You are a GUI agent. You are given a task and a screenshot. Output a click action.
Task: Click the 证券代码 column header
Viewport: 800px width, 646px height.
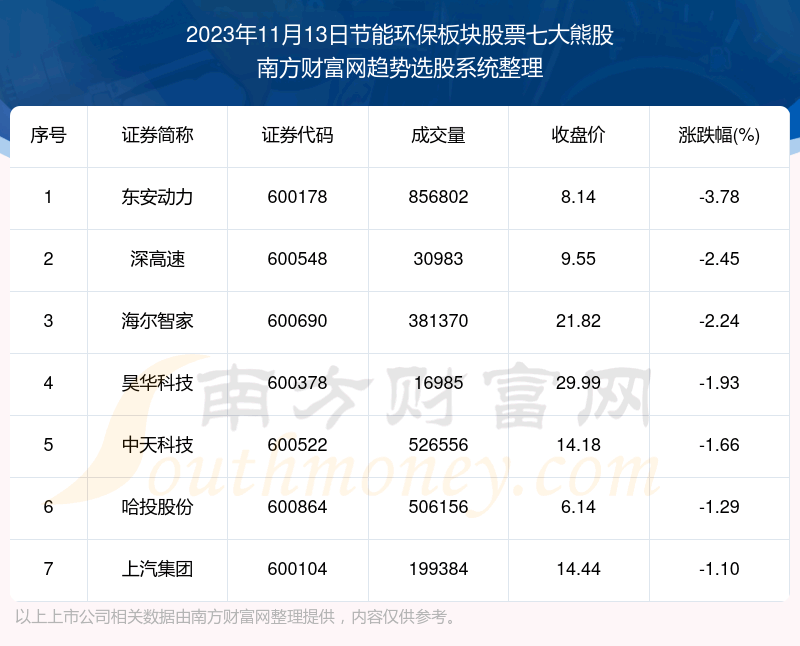[297, 136]
